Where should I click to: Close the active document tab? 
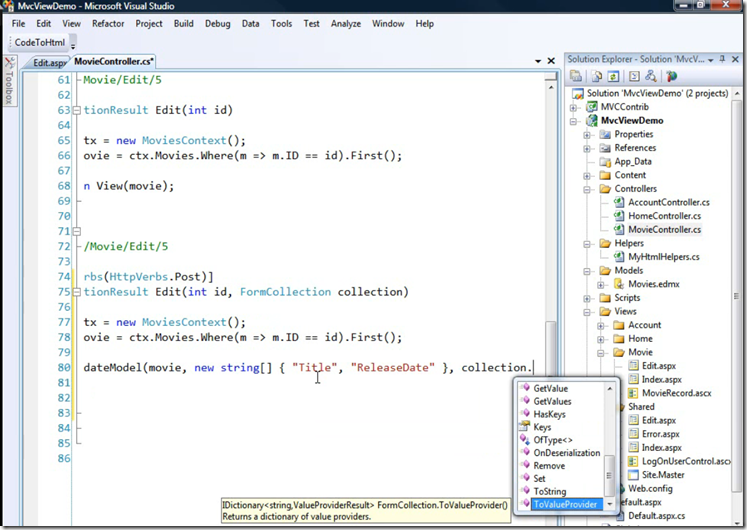pos(551,61)
